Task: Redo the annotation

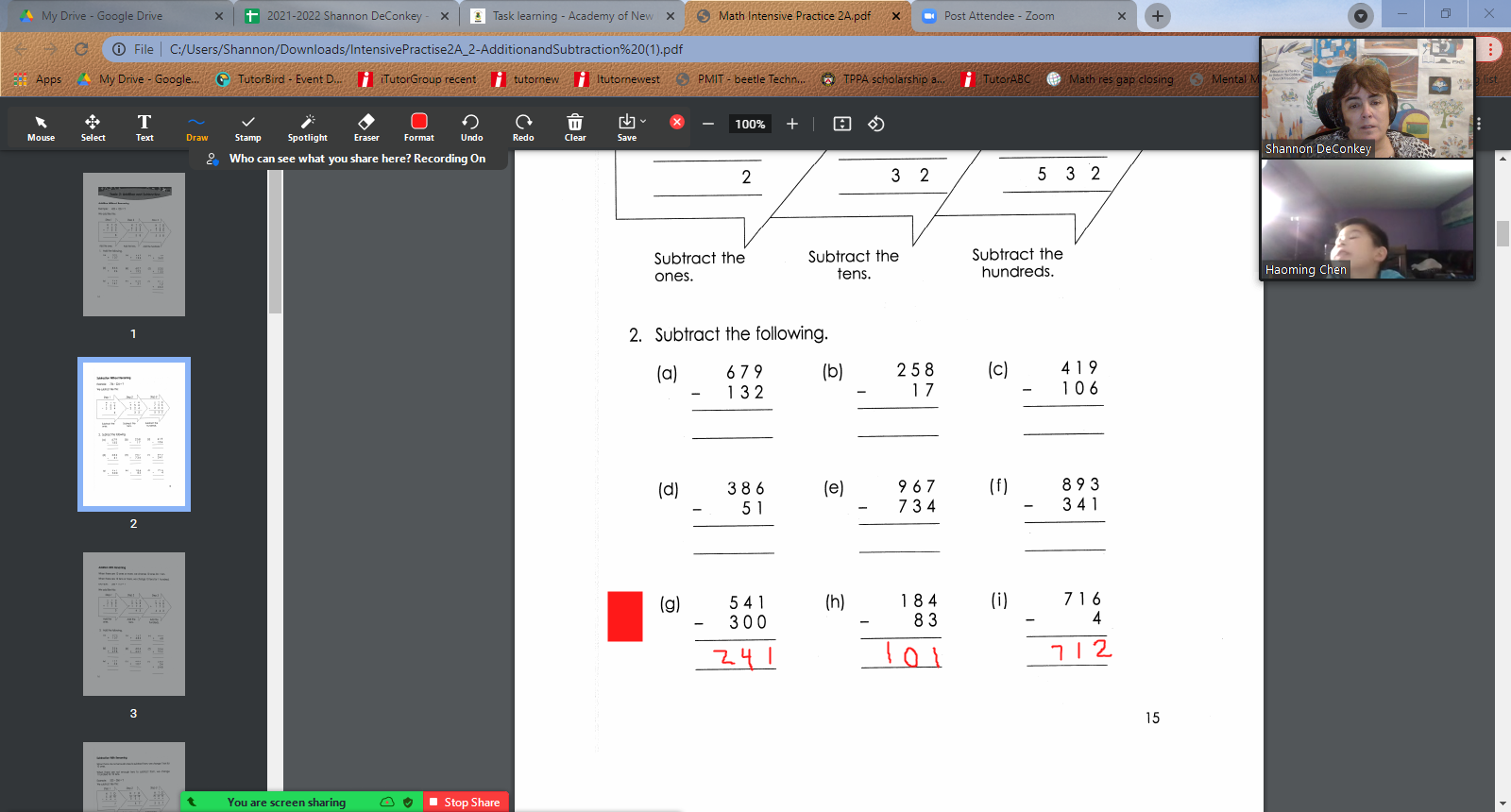Action: point(523,127)
